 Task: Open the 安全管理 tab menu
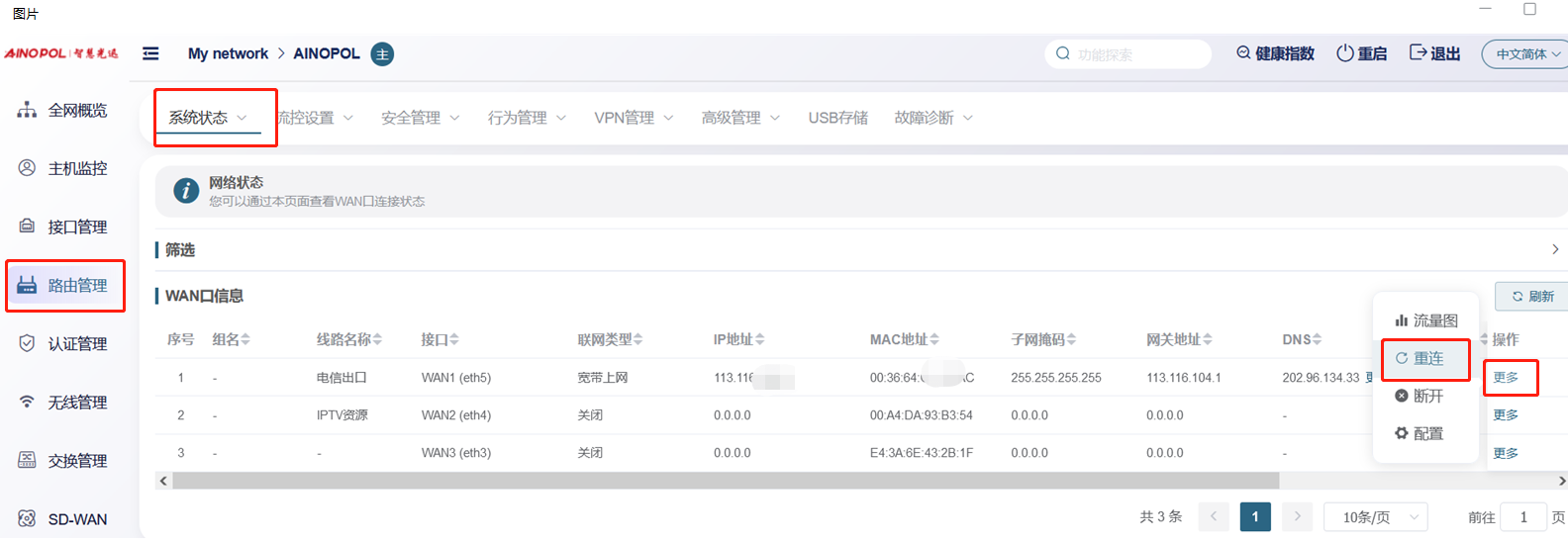[420, 118]
